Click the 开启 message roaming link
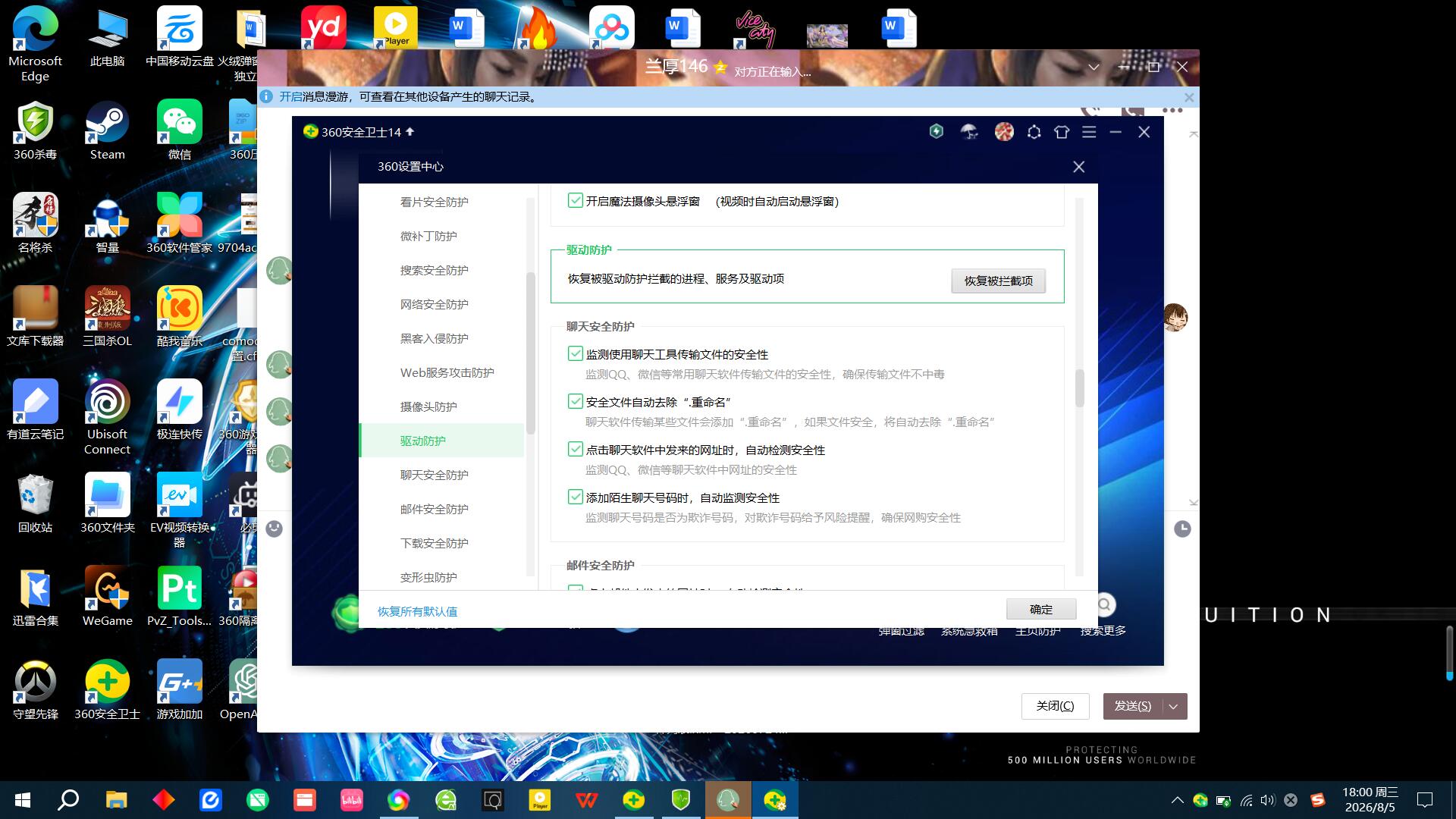1456x819 pixels. [290, 97]
